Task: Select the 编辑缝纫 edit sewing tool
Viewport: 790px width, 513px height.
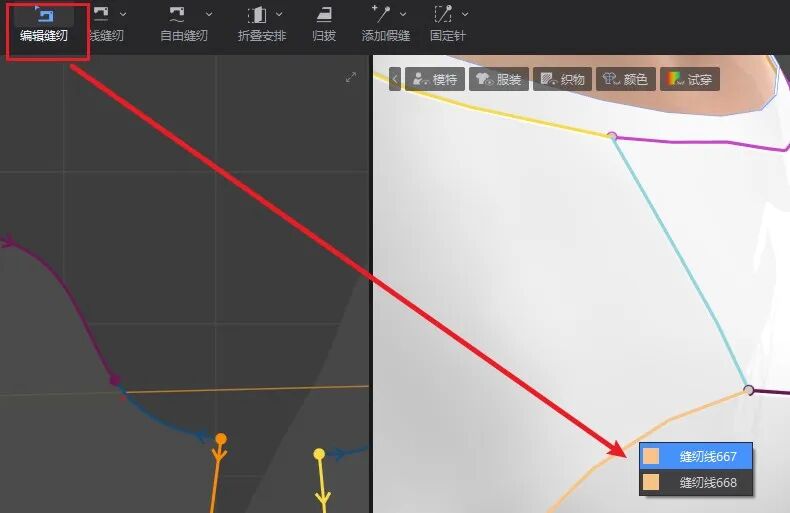Action: click(44, 25)
